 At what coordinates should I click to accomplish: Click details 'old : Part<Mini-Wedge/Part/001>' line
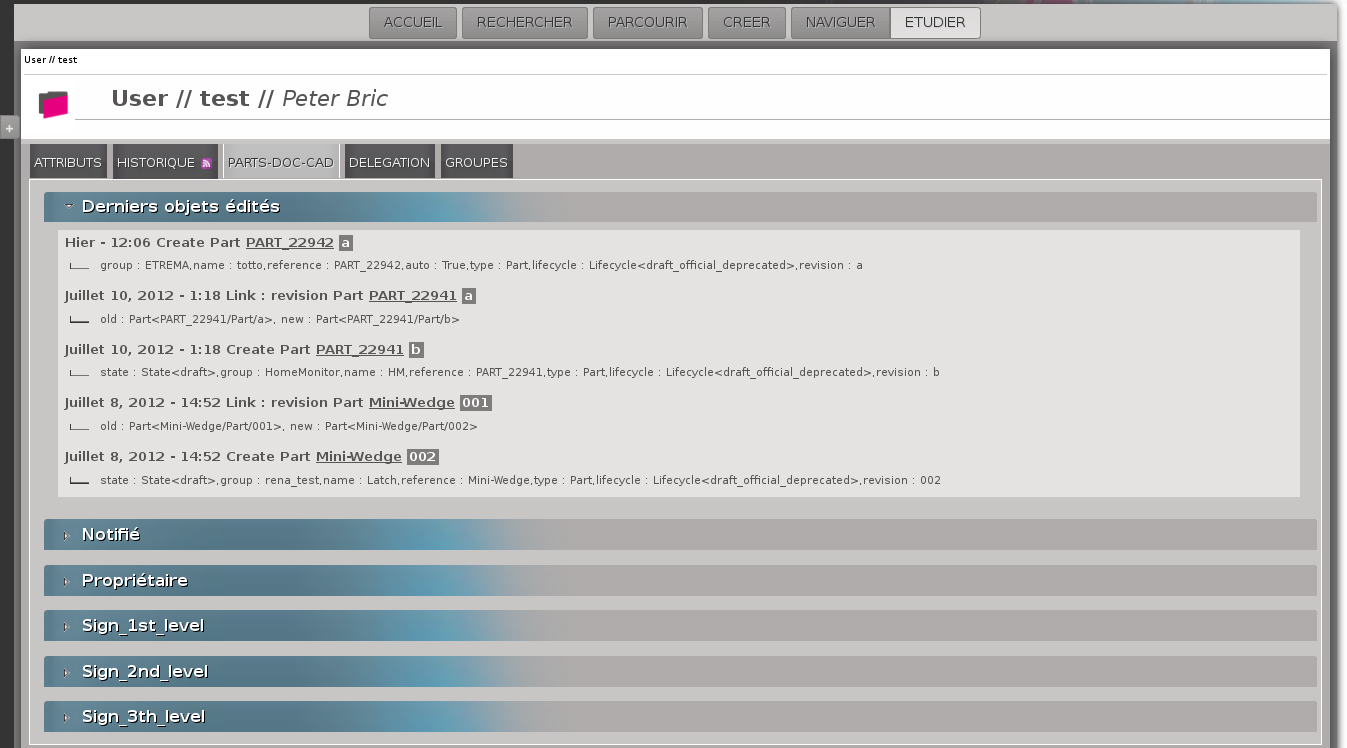[289, 426]
